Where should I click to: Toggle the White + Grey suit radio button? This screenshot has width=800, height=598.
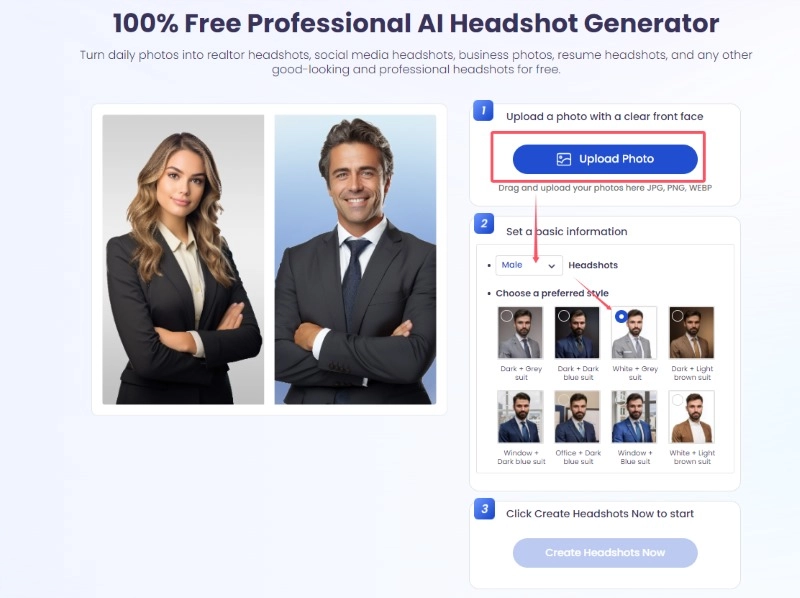(x=621, y=316)
